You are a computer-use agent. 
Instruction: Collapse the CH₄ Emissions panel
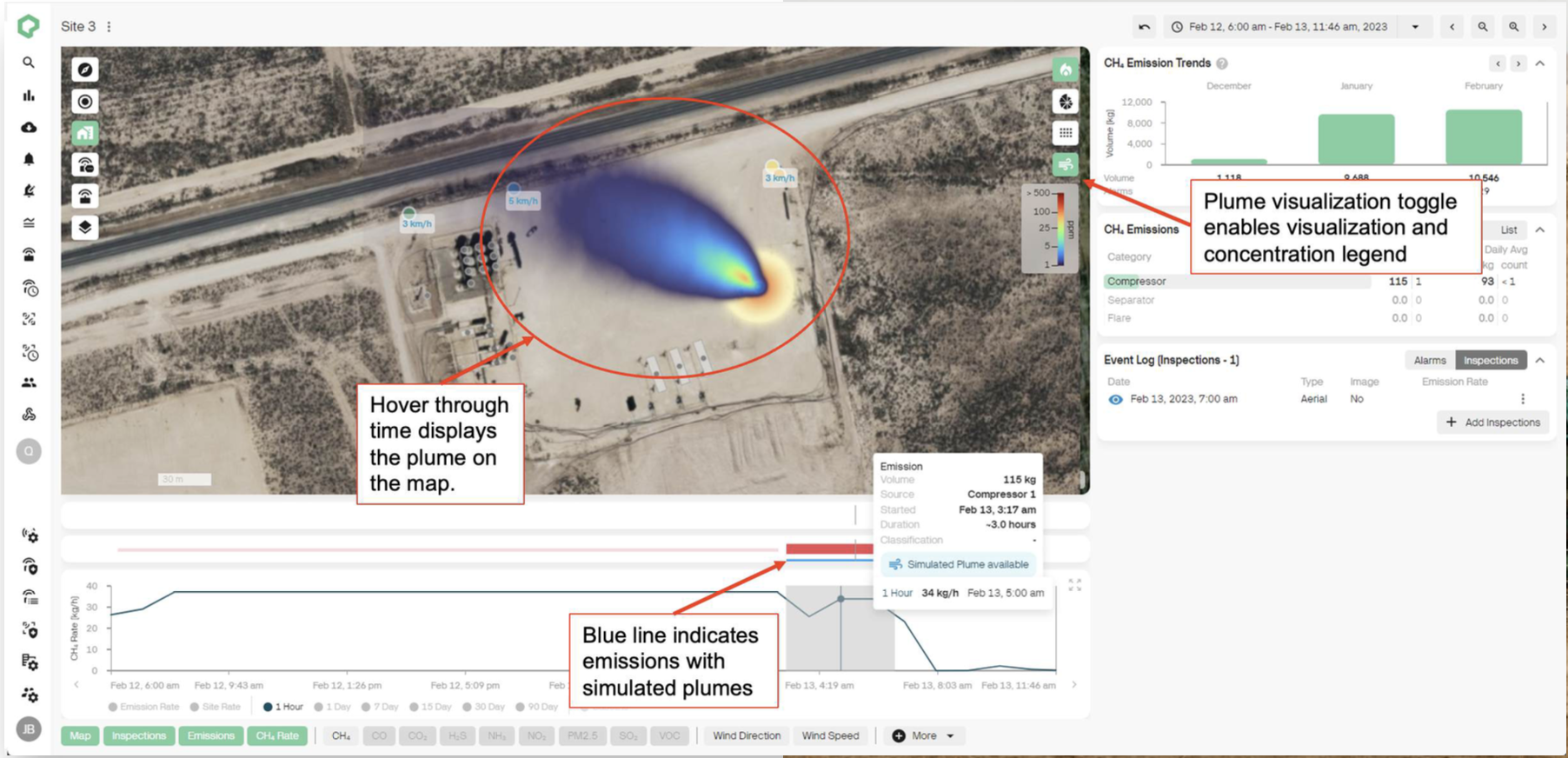click(x=1539, y=229)
